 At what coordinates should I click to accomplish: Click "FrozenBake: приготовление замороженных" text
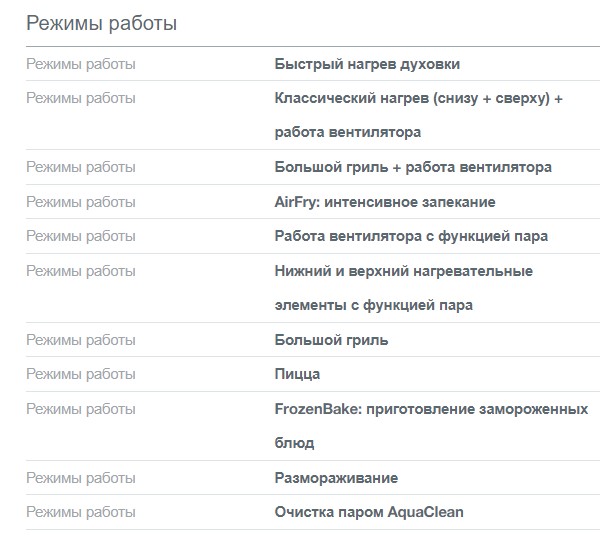[431, 409]
